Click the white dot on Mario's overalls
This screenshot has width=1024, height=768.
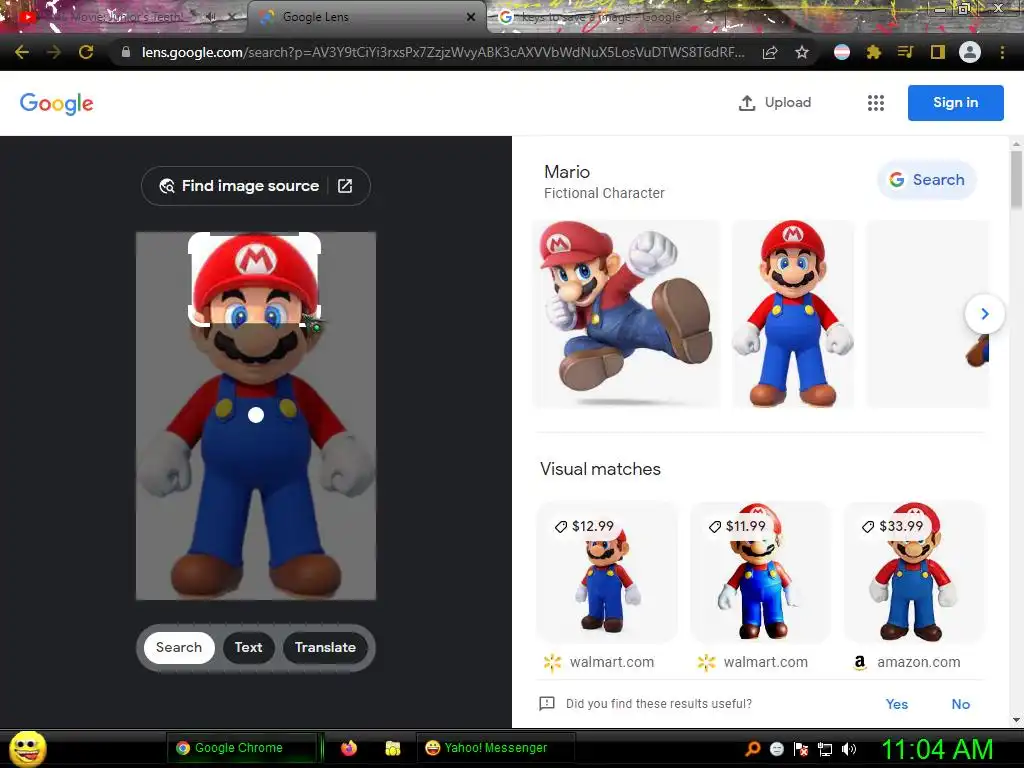click(x=256, y=415)
